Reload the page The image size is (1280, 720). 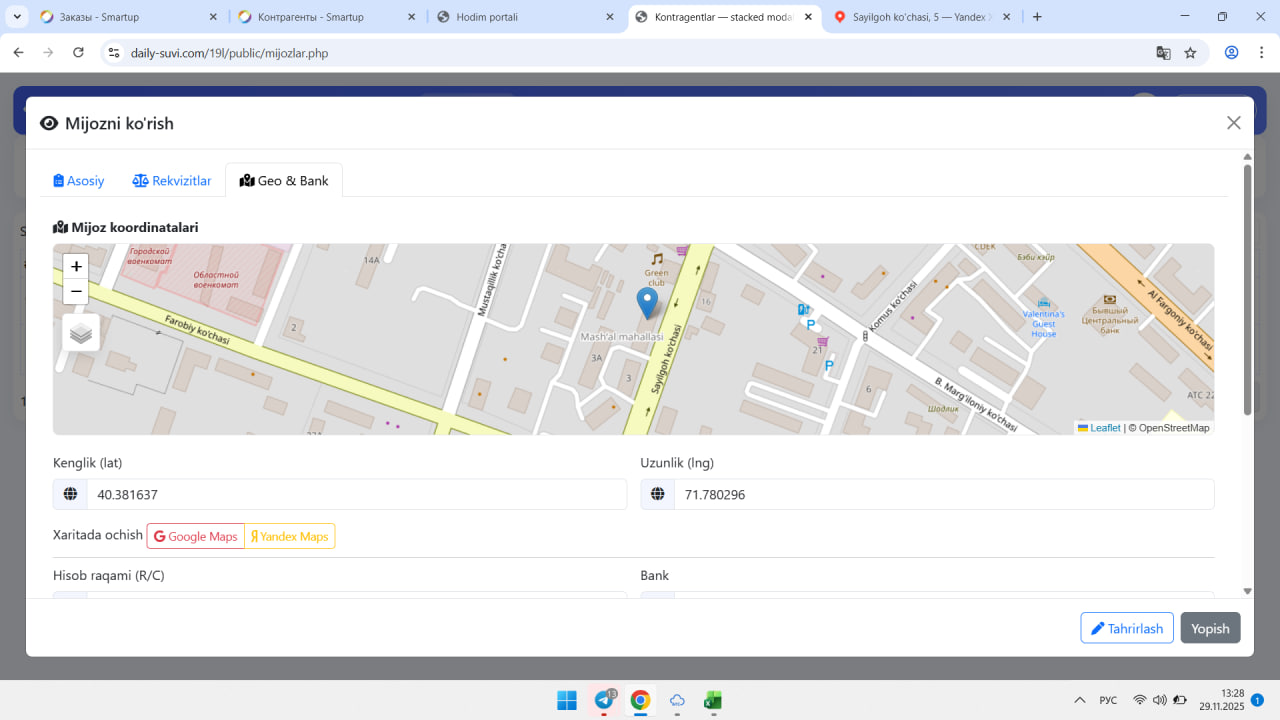pyautogui.click(x=78, y=53)
